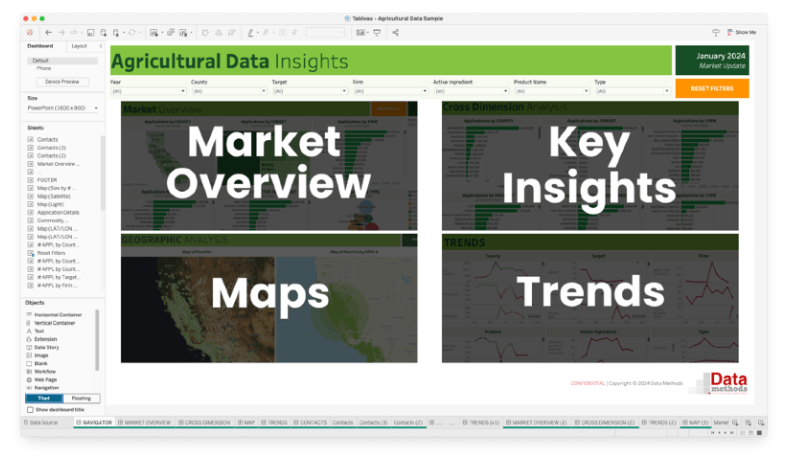Open the Show Me panel

coord(740,33)
